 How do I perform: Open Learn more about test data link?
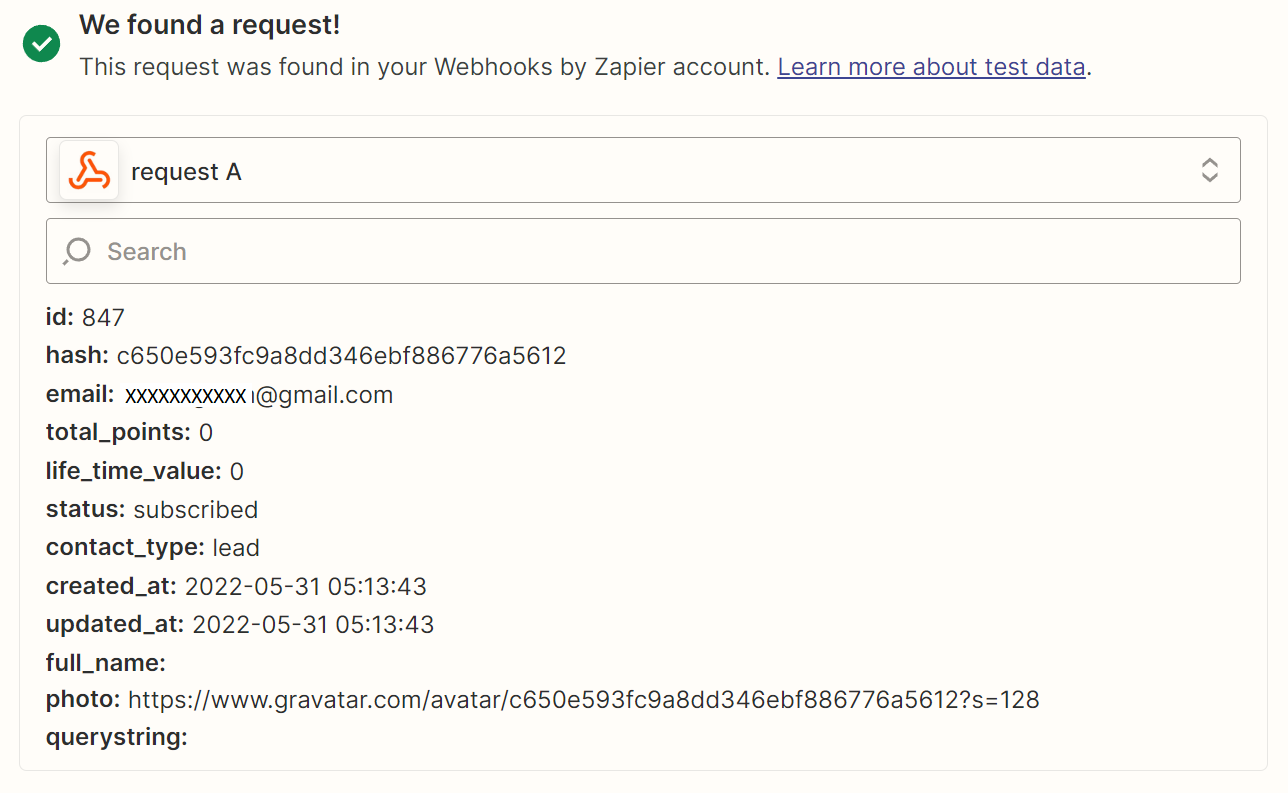(931, 67)
